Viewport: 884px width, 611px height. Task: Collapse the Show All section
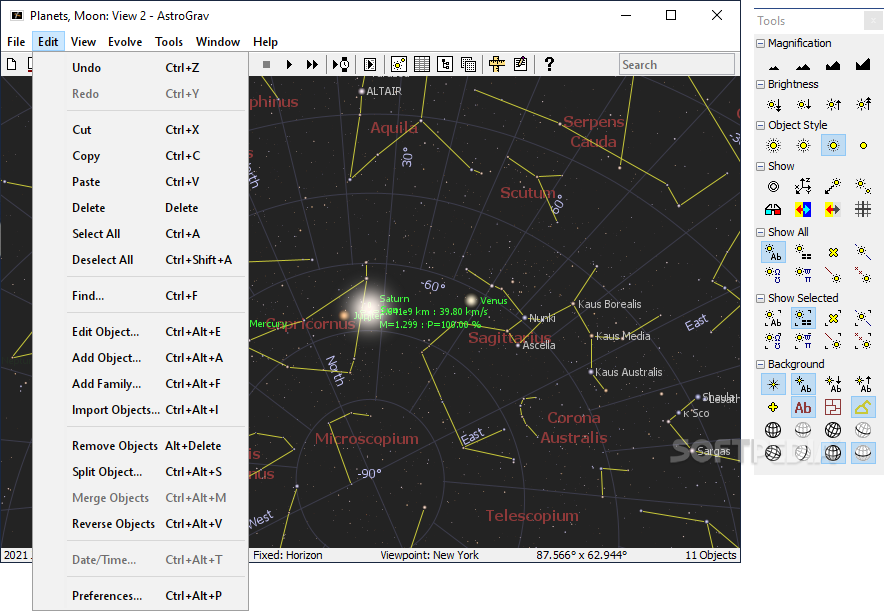761,232
